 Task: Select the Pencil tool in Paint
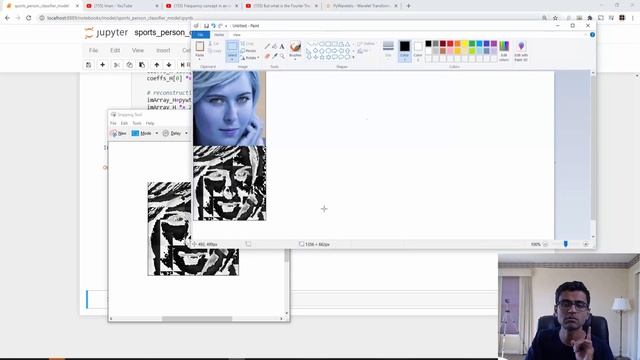click(x=267, y=47)
